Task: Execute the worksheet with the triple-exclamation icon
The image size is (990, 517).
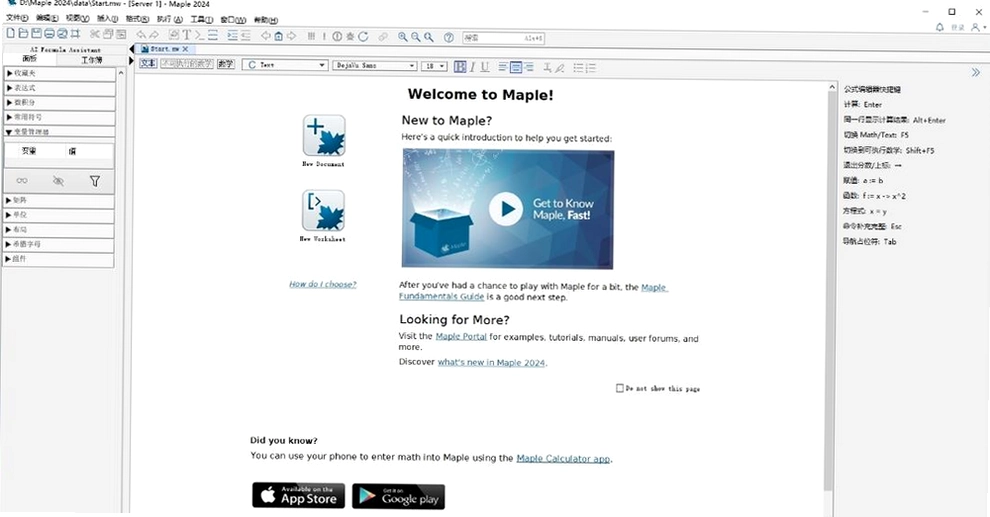Action: (311, 36)
